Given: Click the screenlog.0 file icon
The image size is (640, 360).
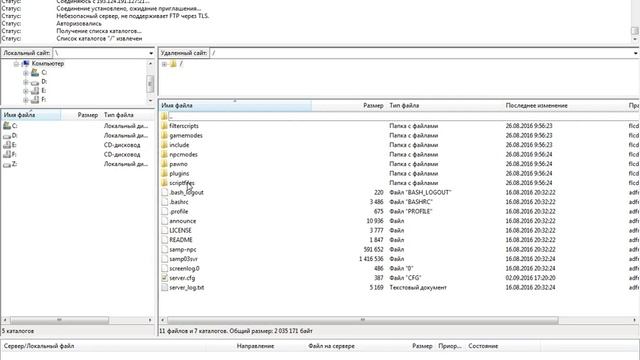Looking at the screenshot, I should coord(164,269).
